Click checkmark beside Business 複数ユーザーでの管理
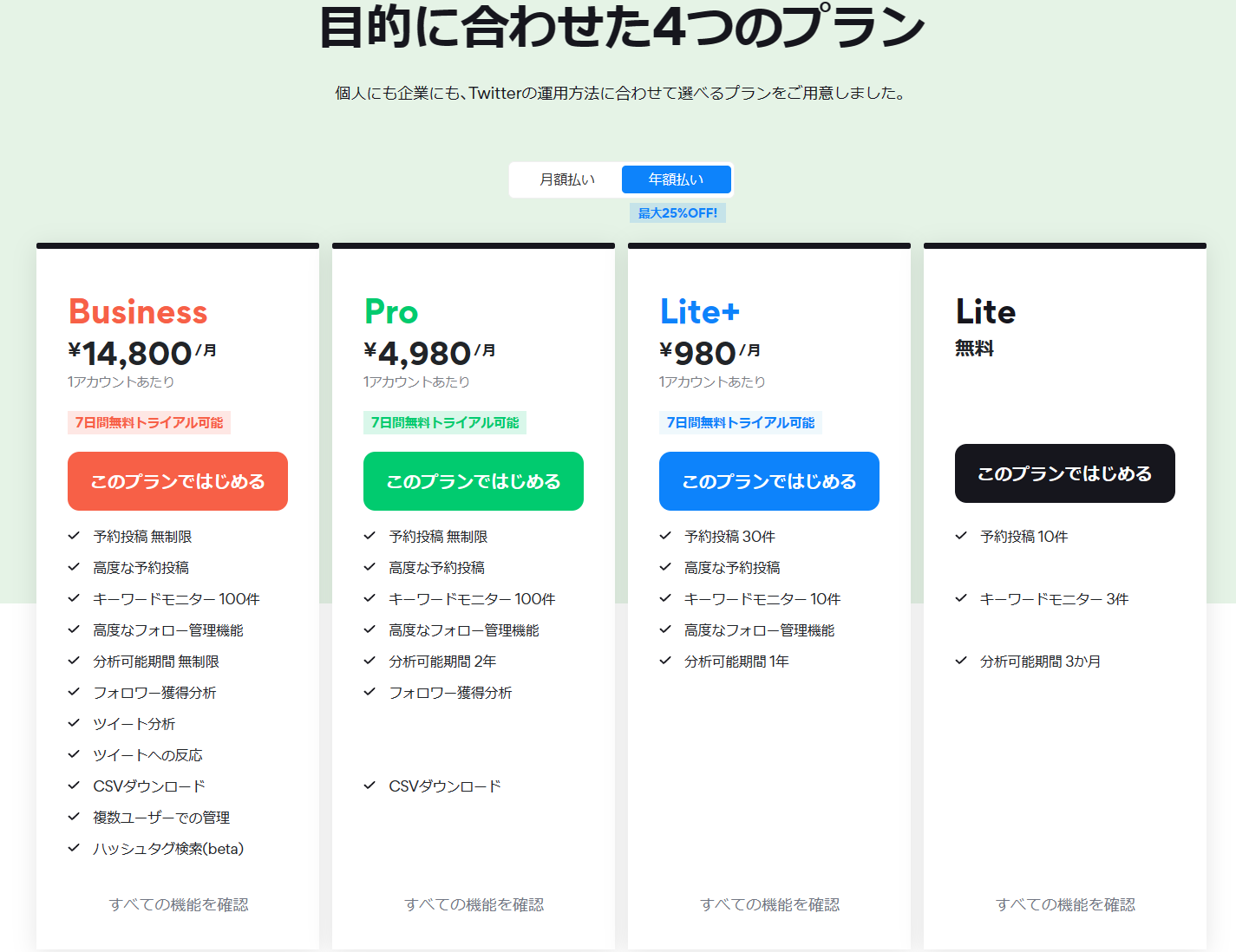This screenshot has height=952, width=1236. click(75, 817)
